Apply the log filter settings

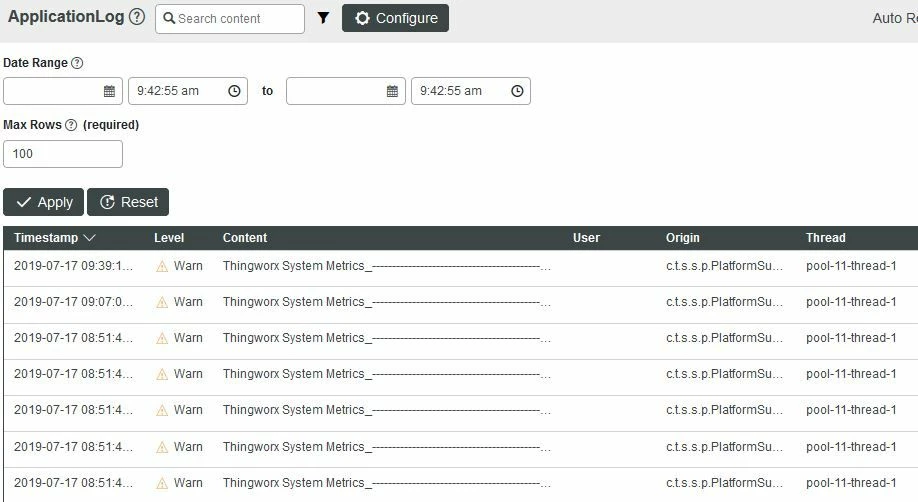[x=43, y=202]
